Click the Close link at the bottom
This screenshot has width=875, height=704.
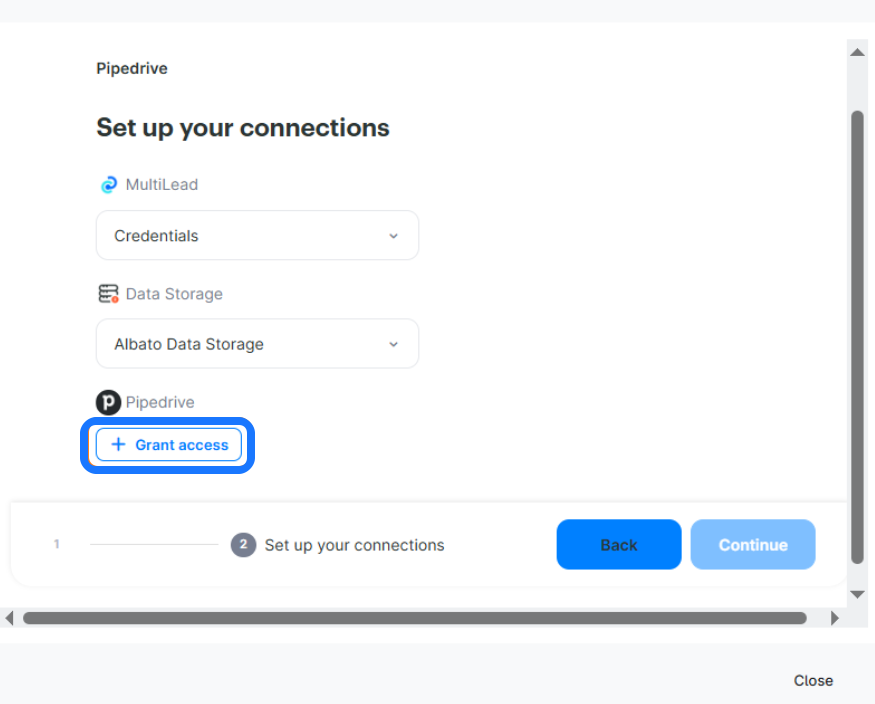click(813, 680)
